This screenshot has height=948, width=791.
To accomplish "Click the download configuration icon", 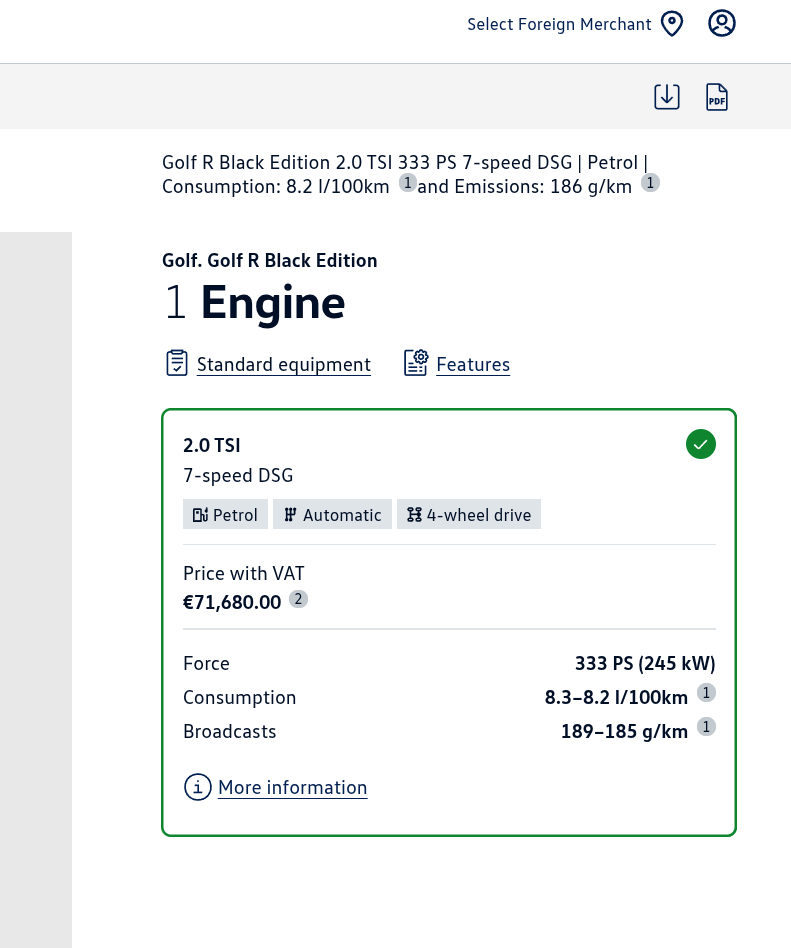I will (666, 97).
